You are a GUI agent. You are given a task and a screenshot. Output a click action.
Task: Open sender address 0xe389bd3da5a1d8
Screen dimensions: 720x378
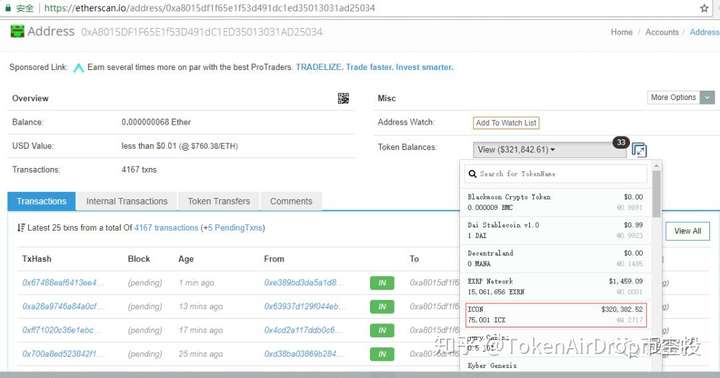pyautogui.click(x=303, y=282)
